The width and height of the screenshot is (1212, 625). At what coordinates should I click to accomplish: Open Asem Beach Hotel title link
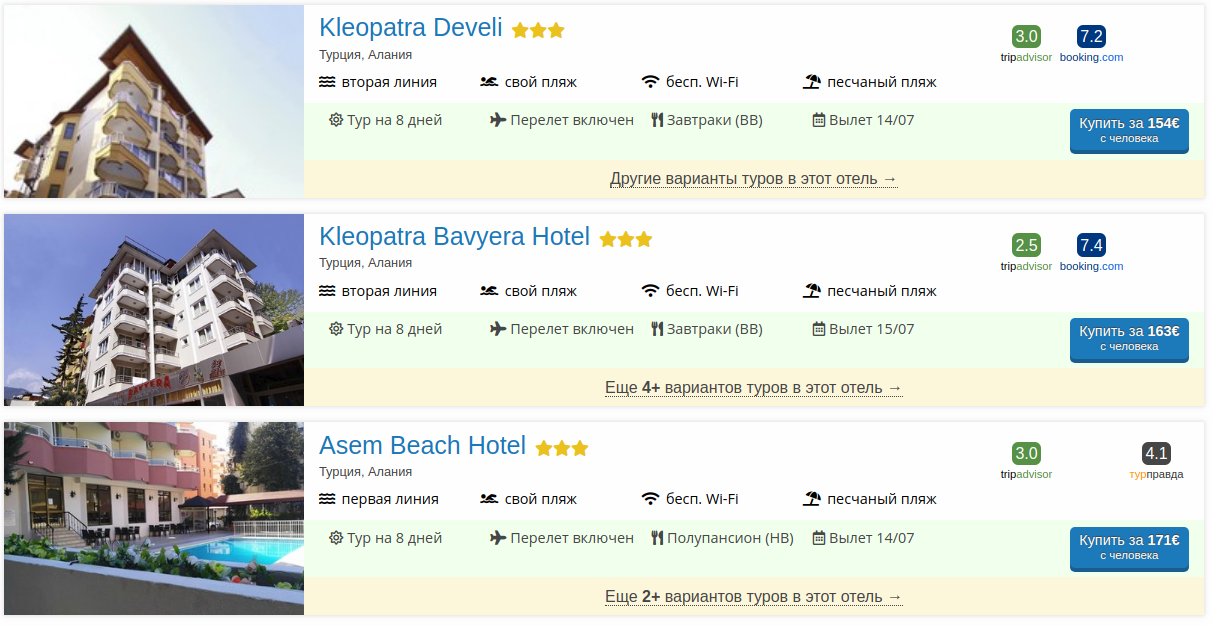click(423, 446)
